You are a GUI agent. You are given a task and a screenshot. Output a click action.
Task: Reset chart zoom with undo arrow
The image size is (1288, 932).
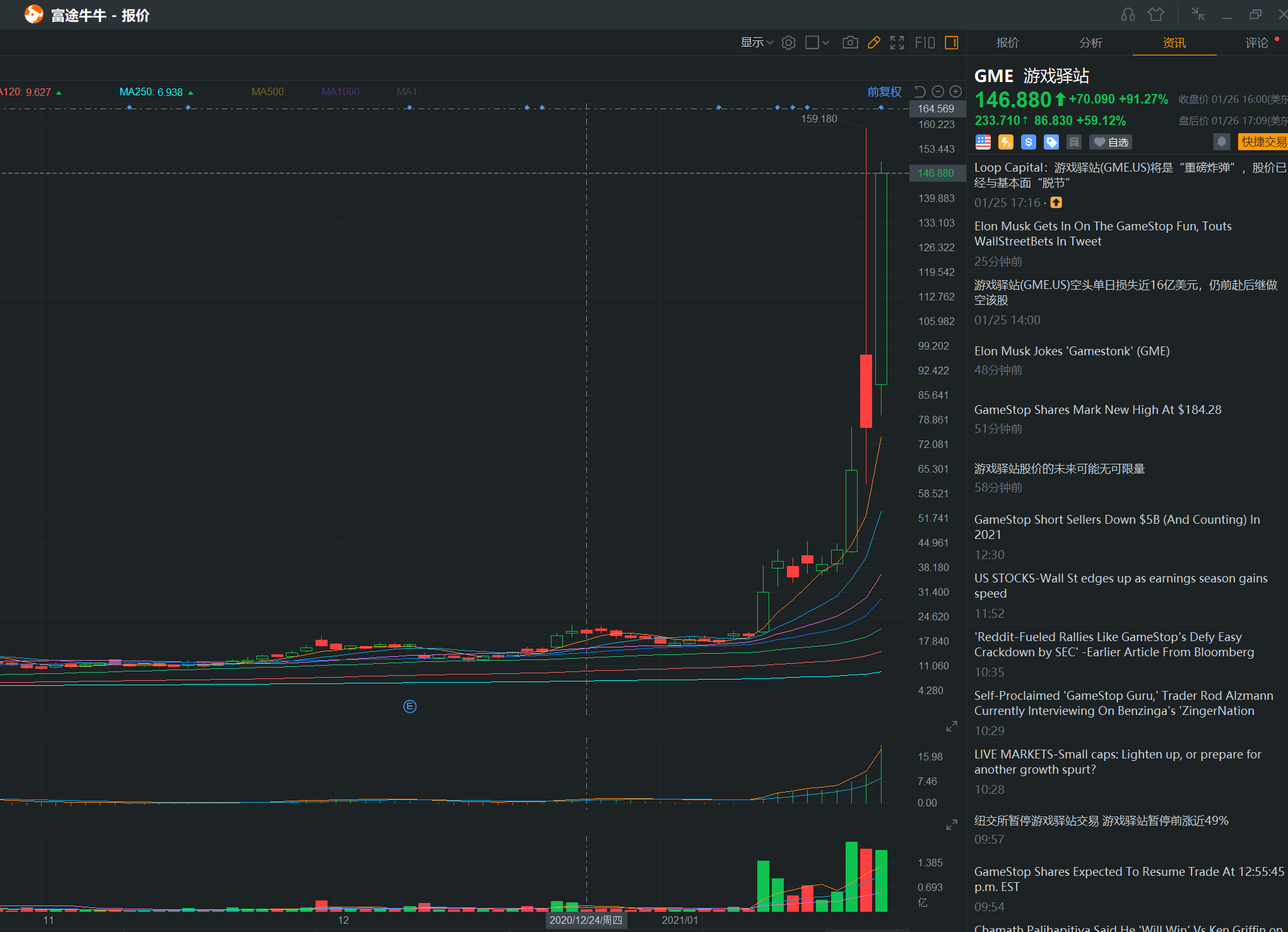click(x=919, y=91)
